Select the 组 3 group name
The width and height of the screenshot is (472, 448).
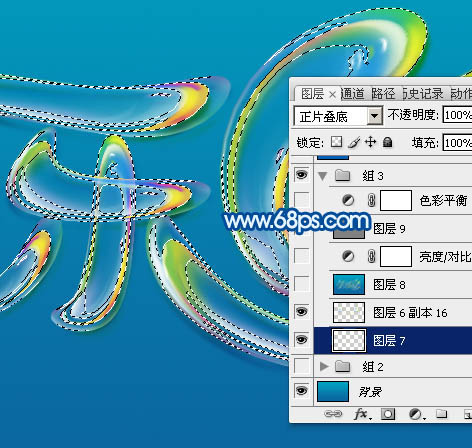pos(373,175)
